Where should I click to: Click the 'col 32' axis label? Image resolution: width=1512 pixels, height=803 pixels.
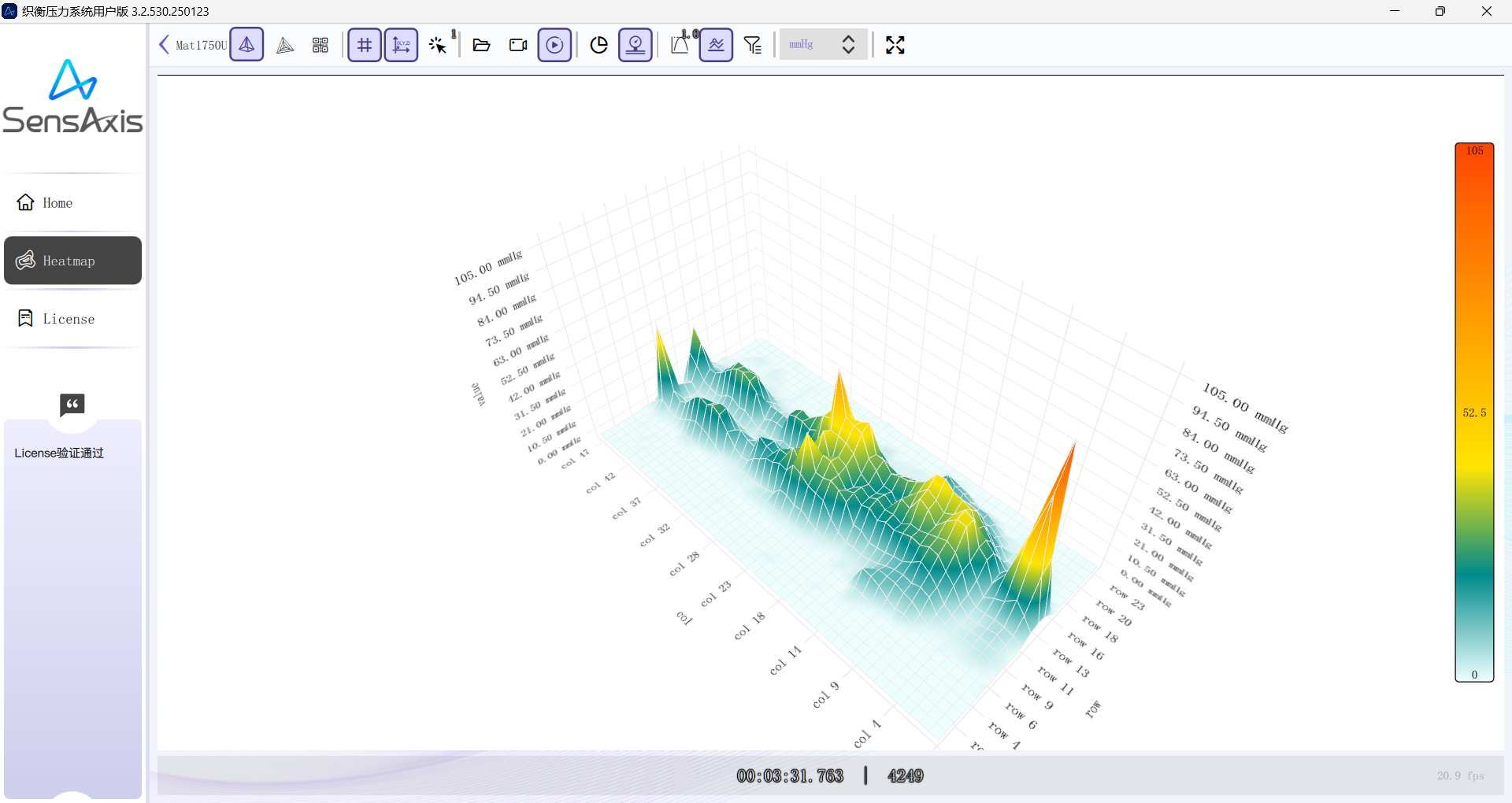pyautogui.click(x=655, y=535)
